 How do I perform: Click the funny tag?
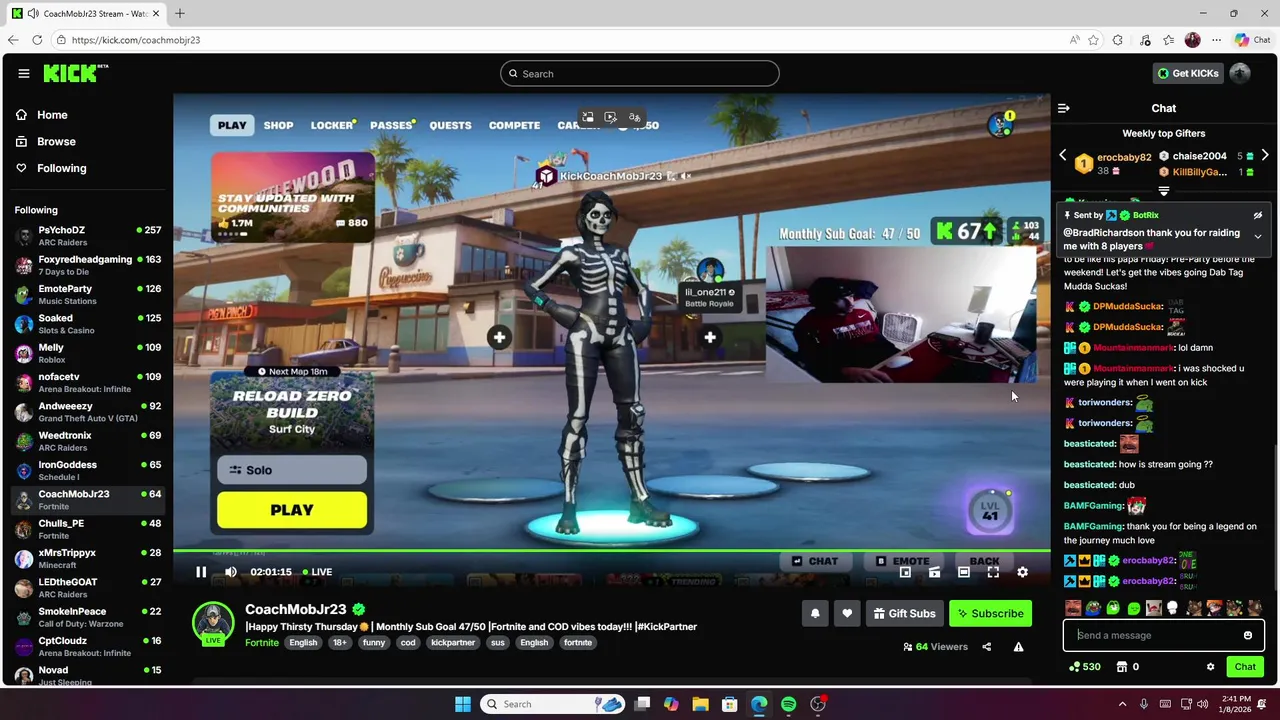pyautogui.click(x=374, y=643)
